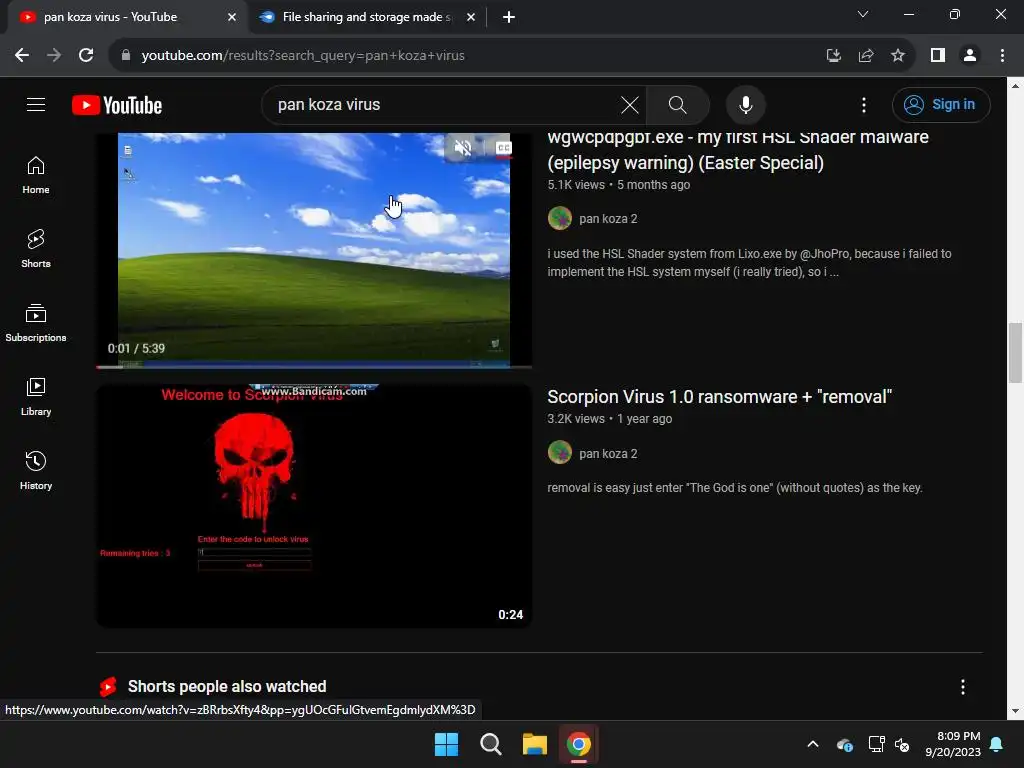
Task: Open Library in sidebar
Action: point(36,396)
